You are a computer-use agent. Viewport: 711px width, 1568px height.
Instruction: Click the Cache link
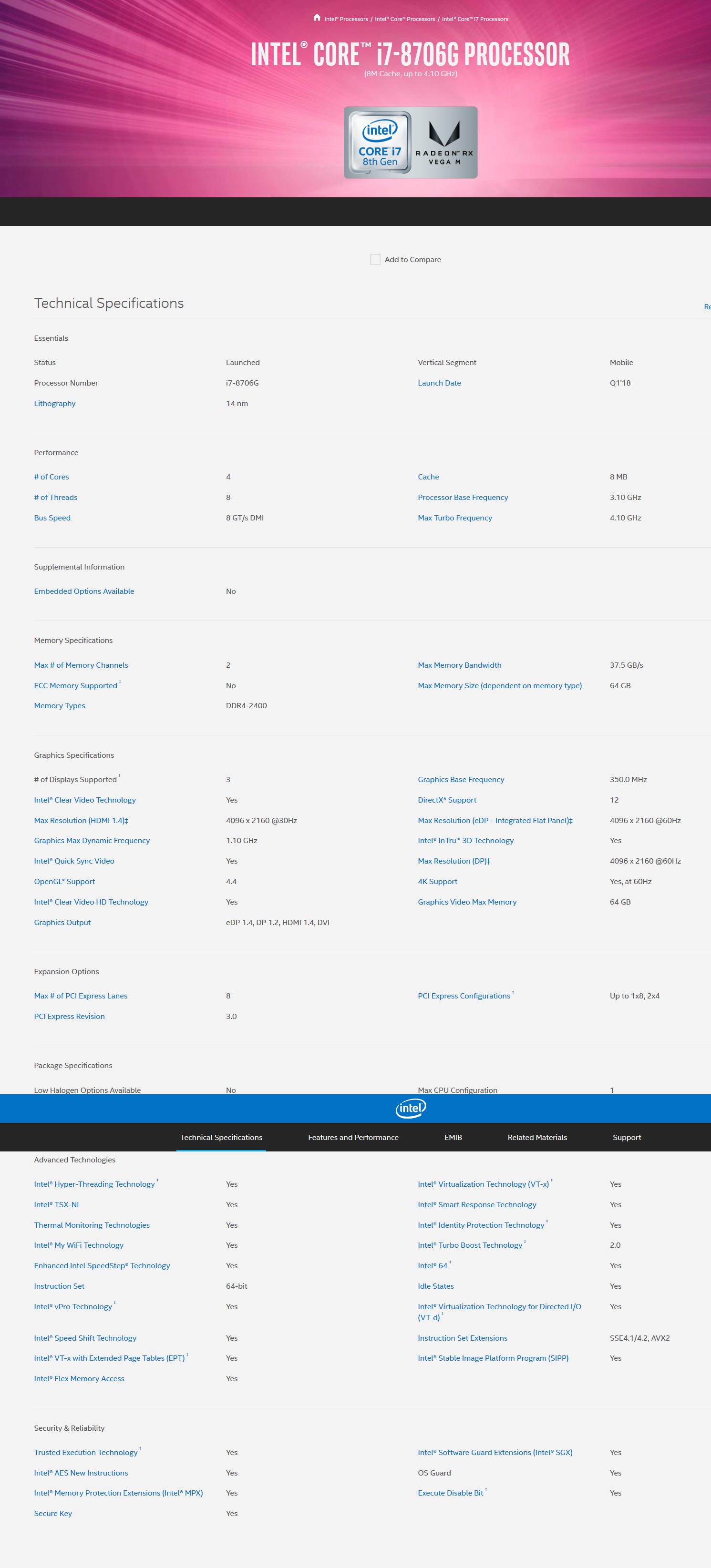(x=428, y=477)
